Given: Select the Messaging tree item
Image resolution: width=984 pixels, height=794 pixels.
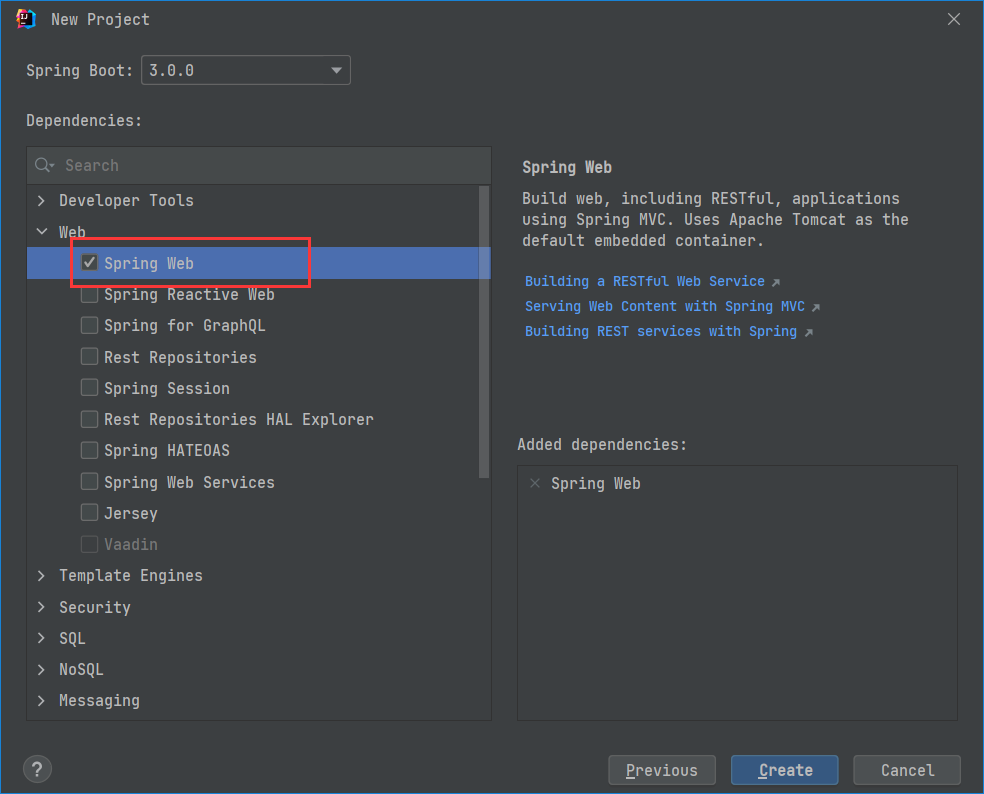Looking at the screenshot, I should 99,701.
